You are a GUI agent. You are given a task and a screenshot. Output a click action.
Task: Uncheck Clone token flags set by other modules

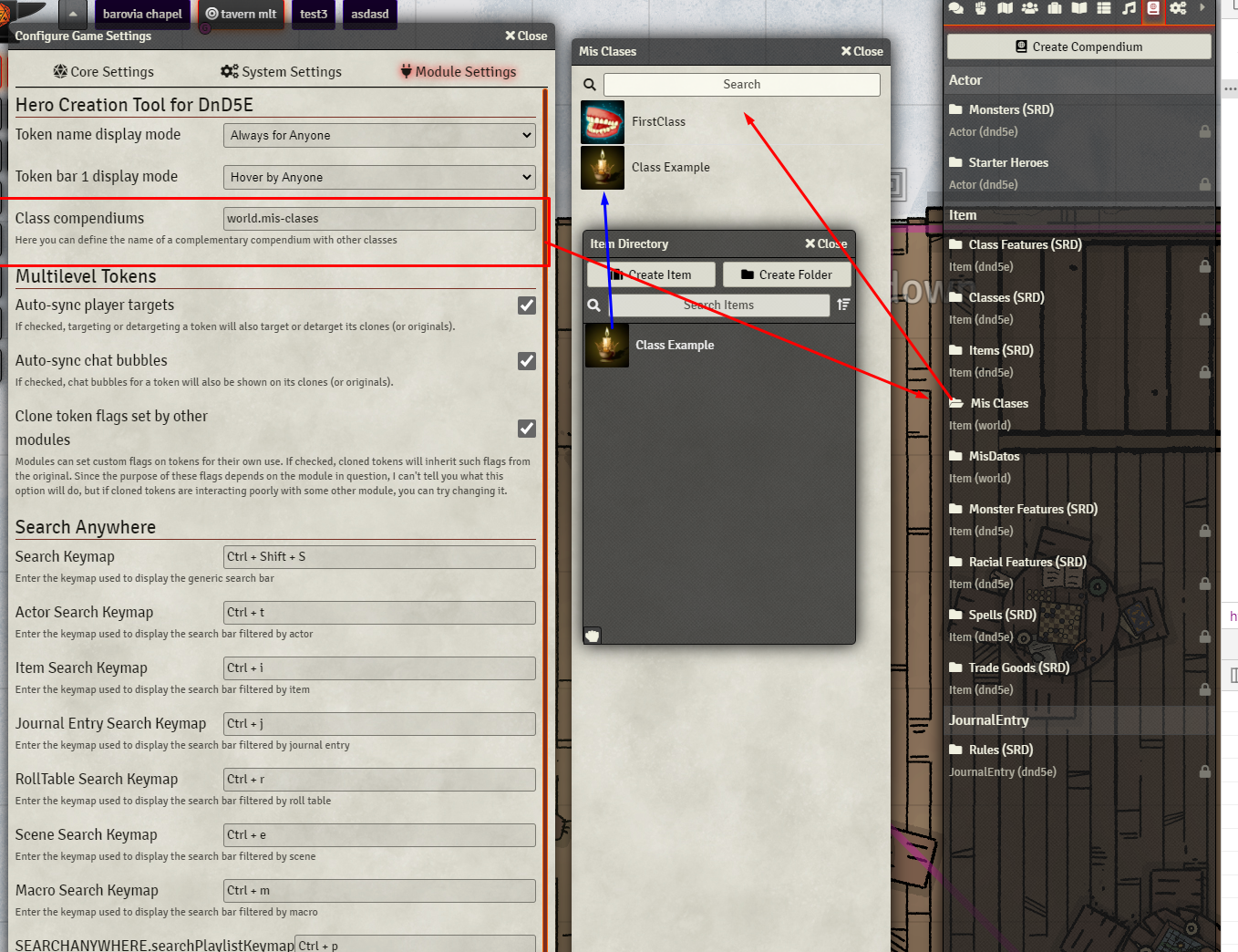click(526, 429)
